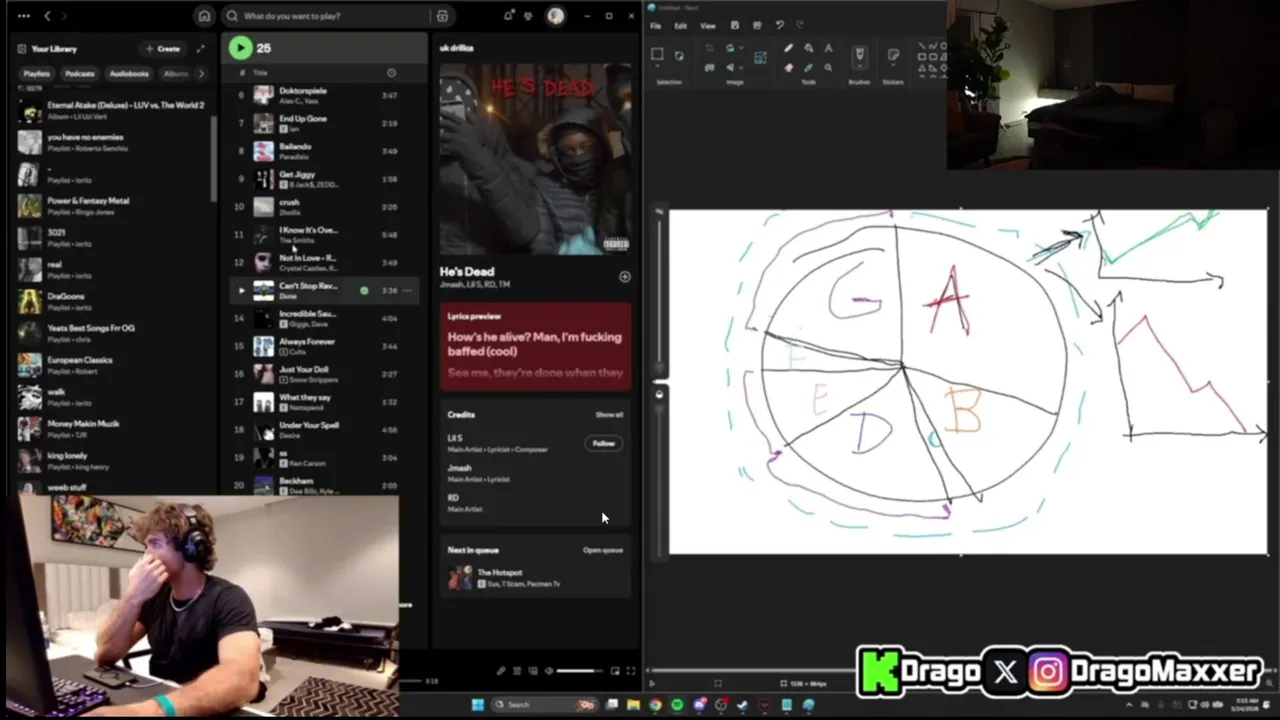
Task: Open Paint Brushes dropdown
Action: coord(859,66)
